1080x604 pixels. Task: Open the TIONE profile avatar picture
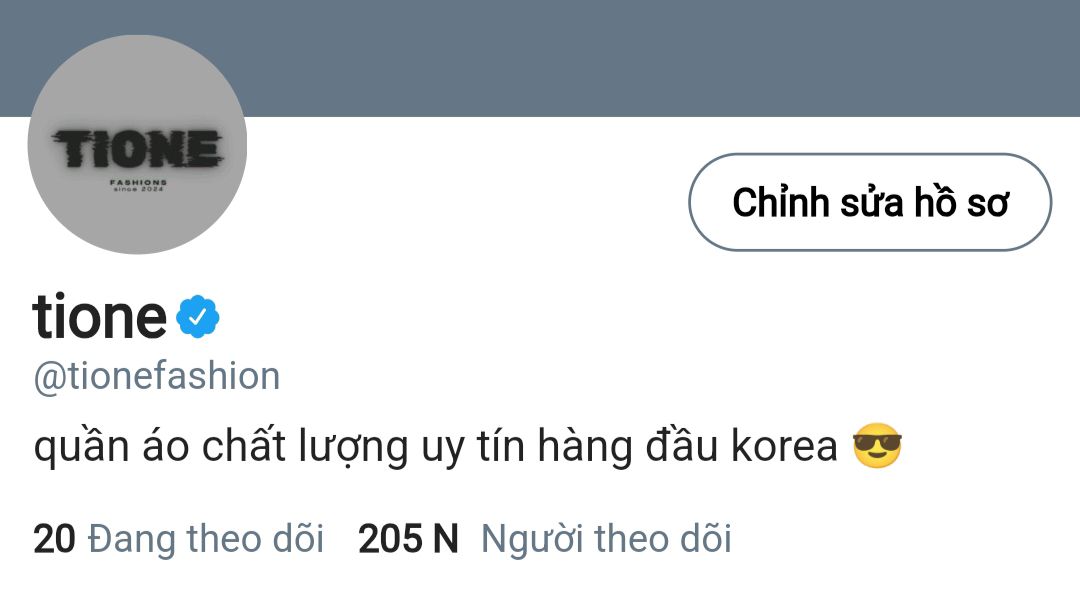pos(137,145)
